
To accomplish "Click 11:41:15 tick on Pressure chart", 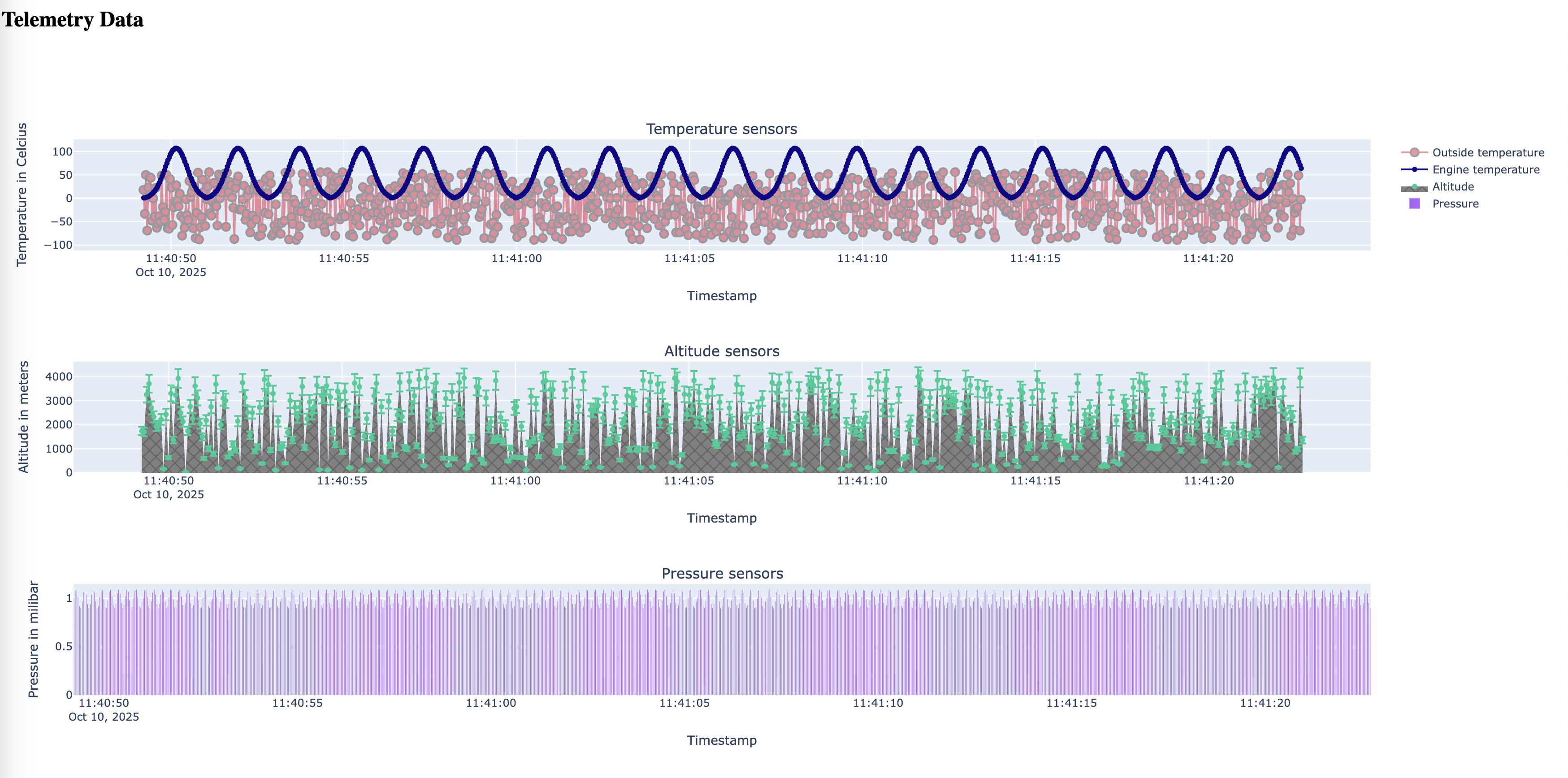I will [x=1072, y=703].
